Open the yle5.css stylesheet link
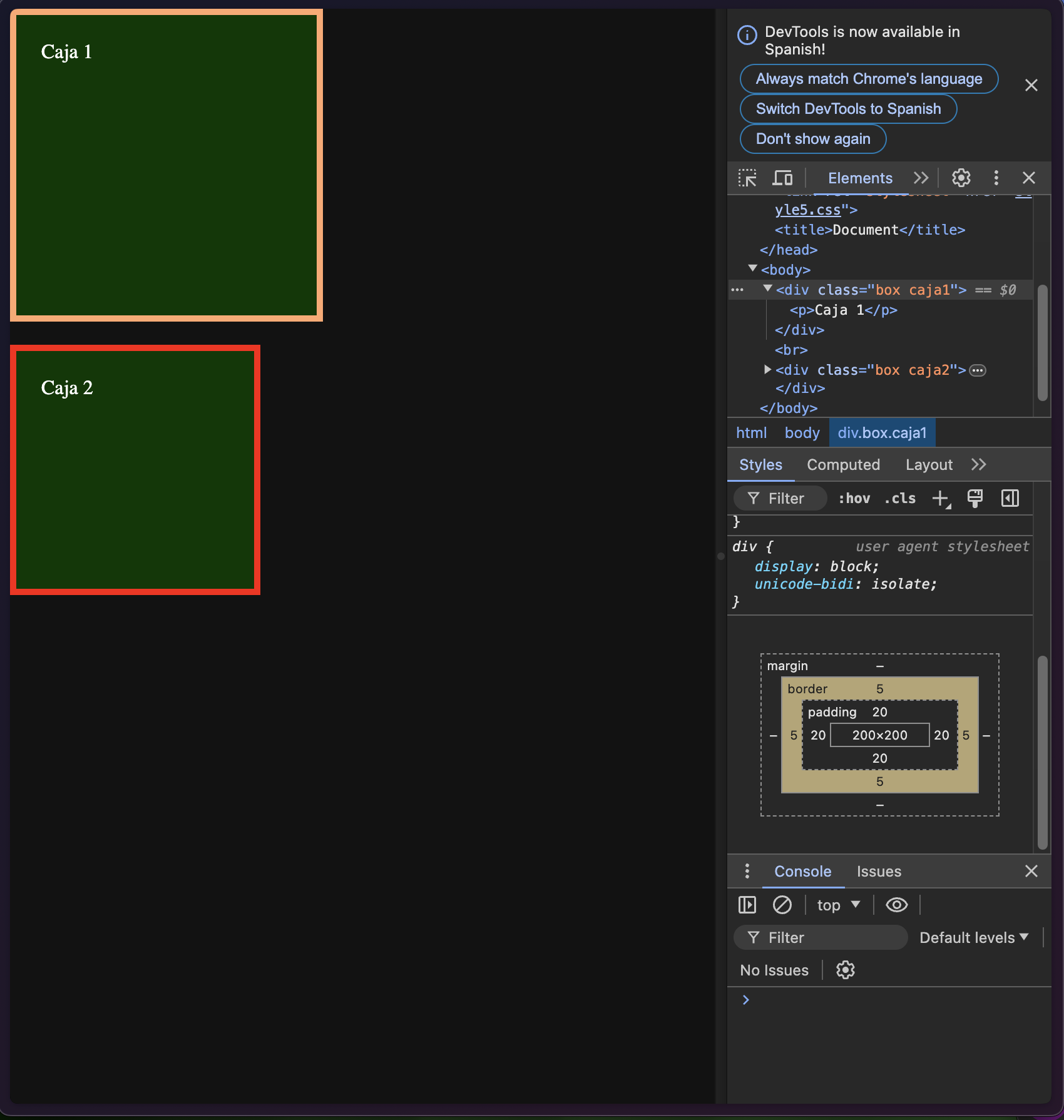The image size is (1064, 1120). pyautogui.click(x=807, y=210)
